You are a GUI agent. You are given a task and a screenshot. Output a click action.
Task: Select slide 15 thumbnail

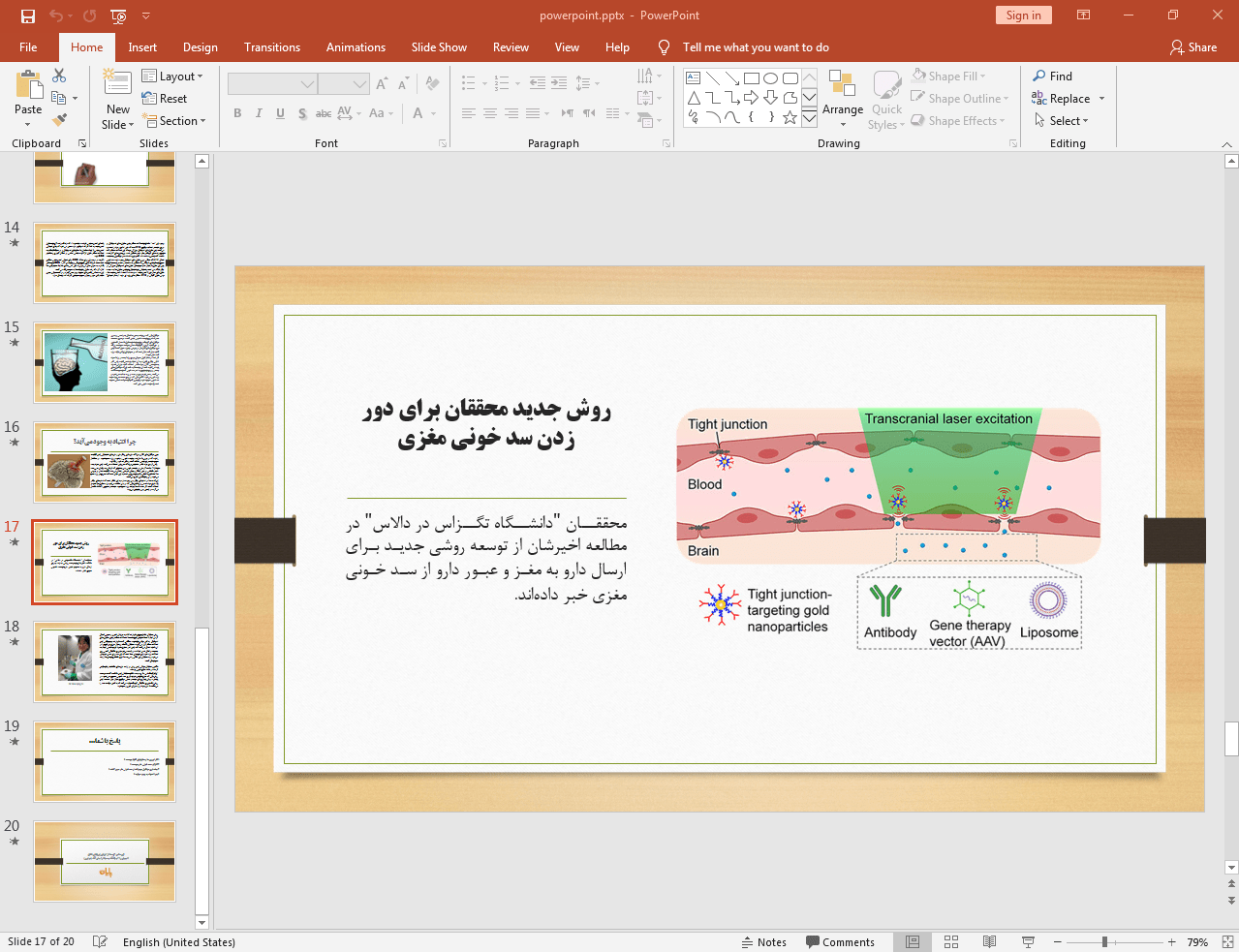coord(105,362)
